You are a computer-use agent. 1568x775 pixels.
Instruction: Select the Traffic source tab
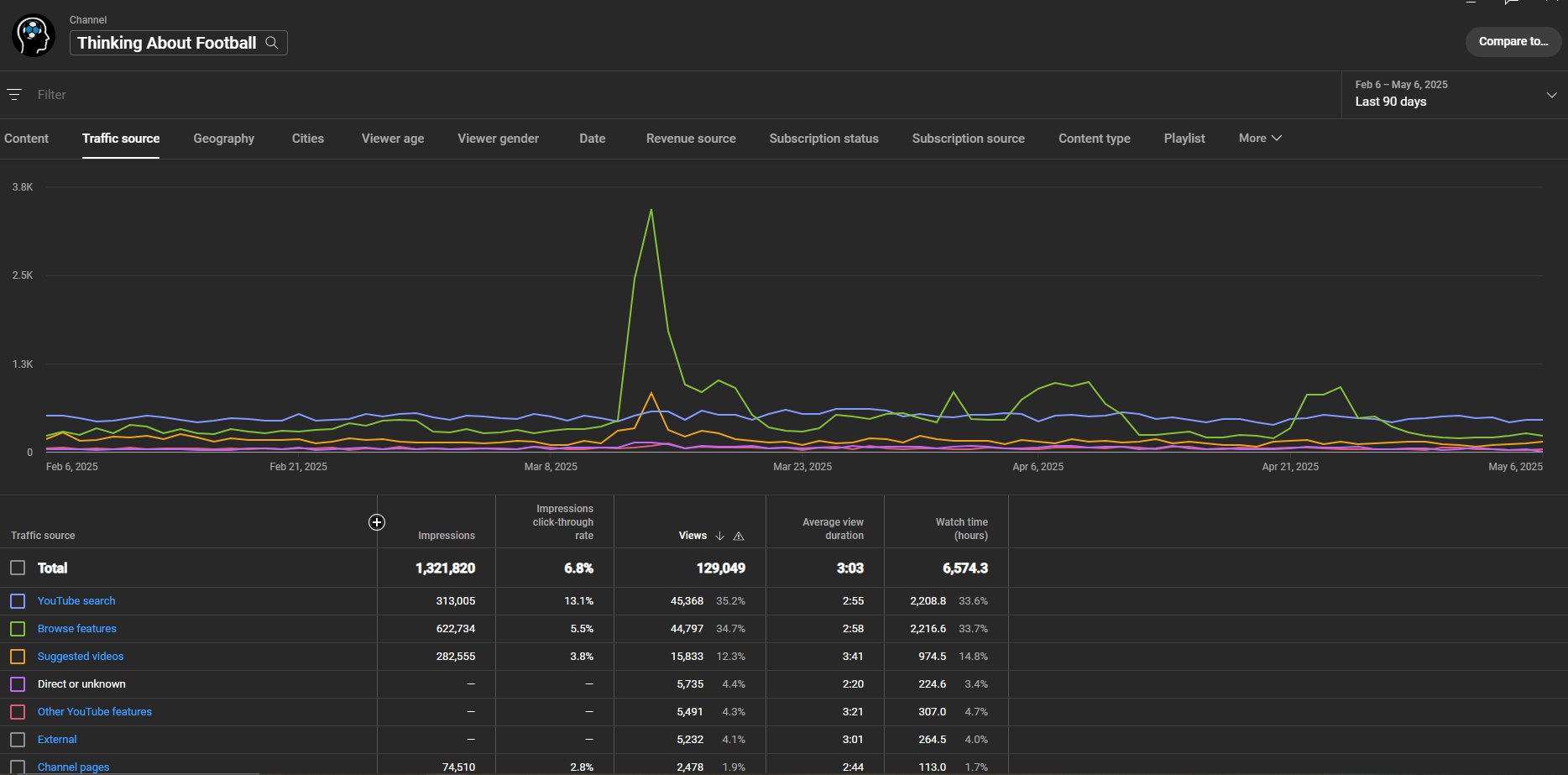pyautogui.click(x=121, y=139)
